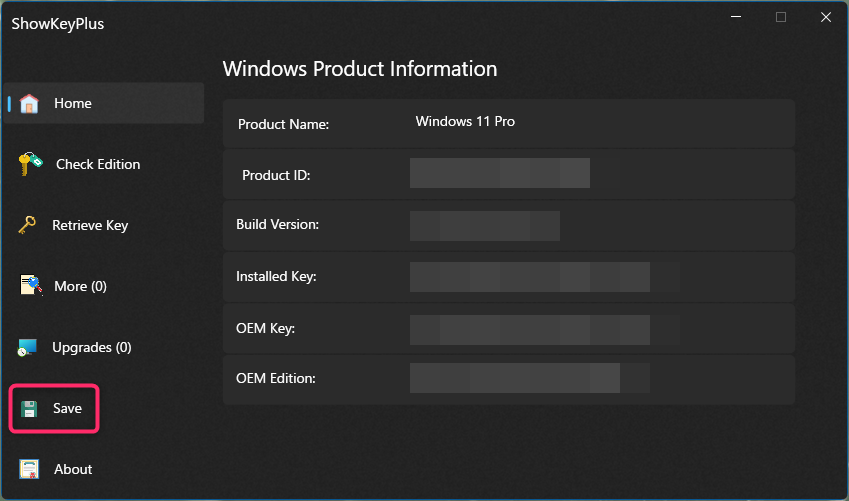Click the 'Product Name:' label

(283, 125)
